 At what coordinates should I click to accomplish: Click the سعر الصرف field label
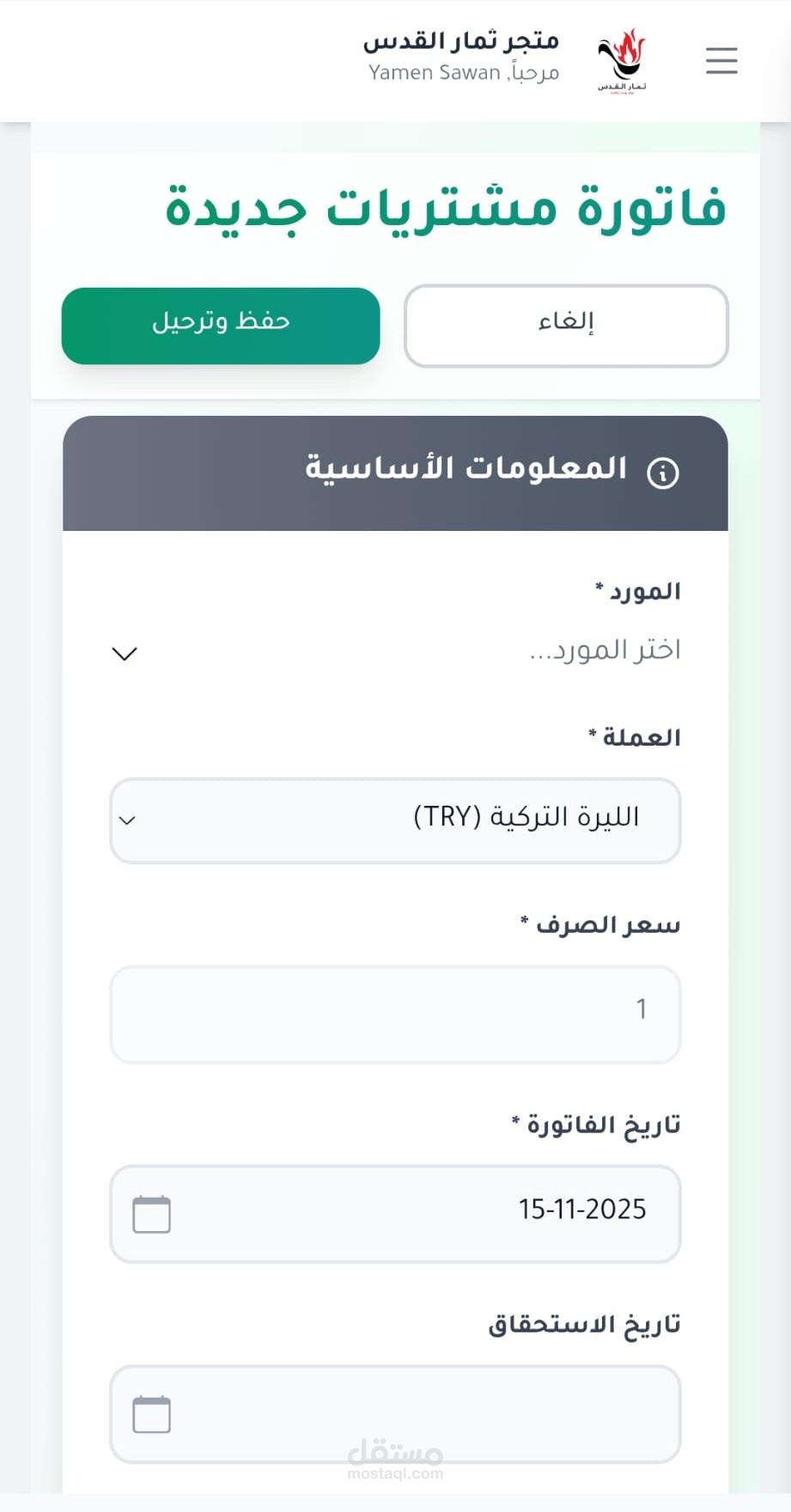click(600, 925)
